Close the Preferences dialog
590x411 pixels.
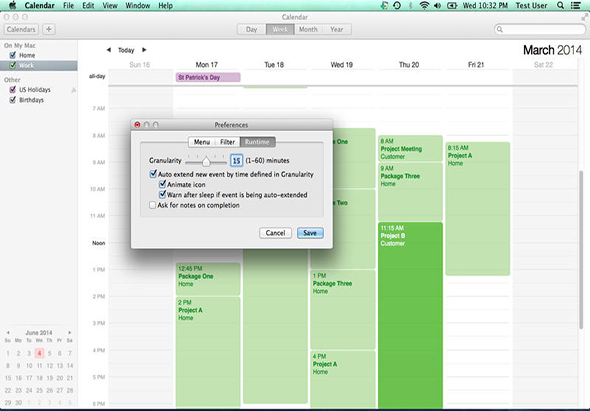pyautogui.click(x=137, y=125)
